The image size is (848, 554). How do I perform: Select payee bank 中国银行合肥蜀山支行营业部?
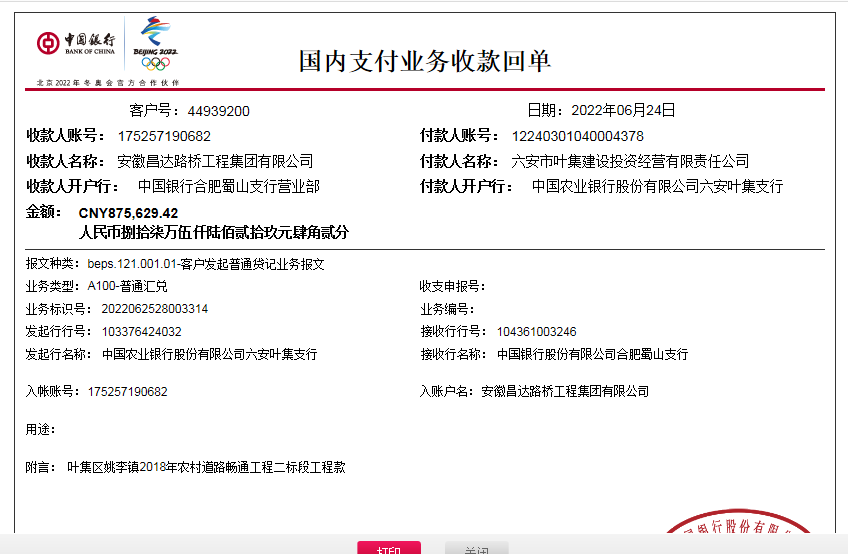(x=228, y=186)
